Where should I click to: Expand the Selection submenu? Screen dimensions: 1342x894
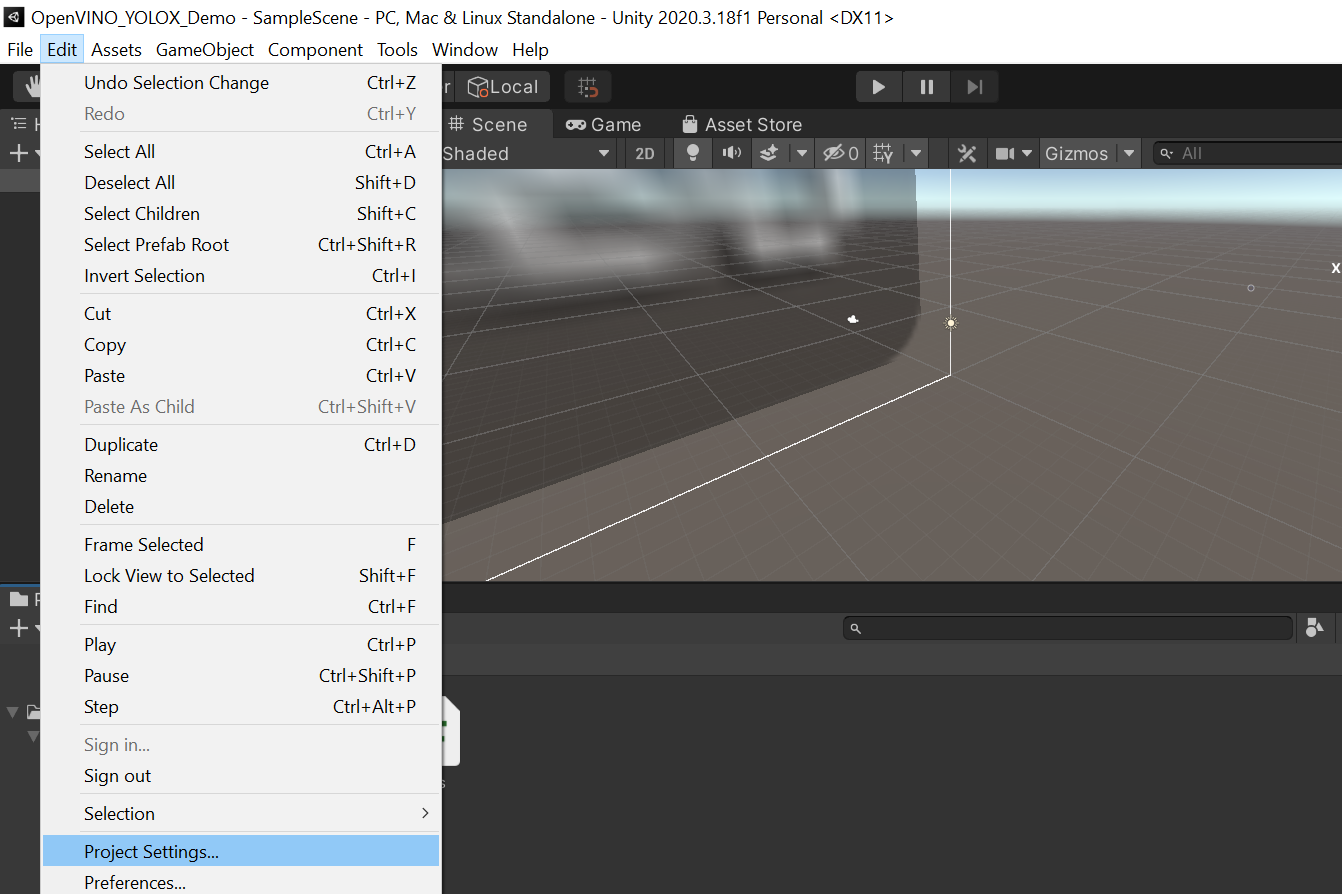[241, 814]
